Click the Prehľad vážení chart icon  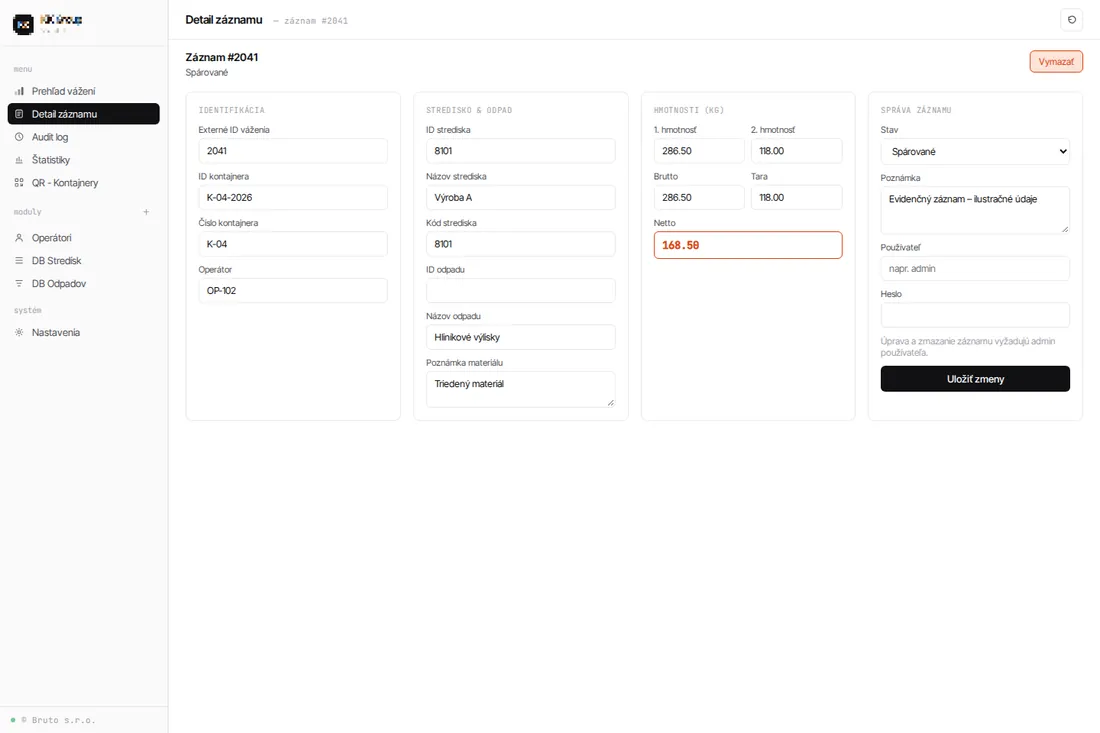[x=19, y=91]
